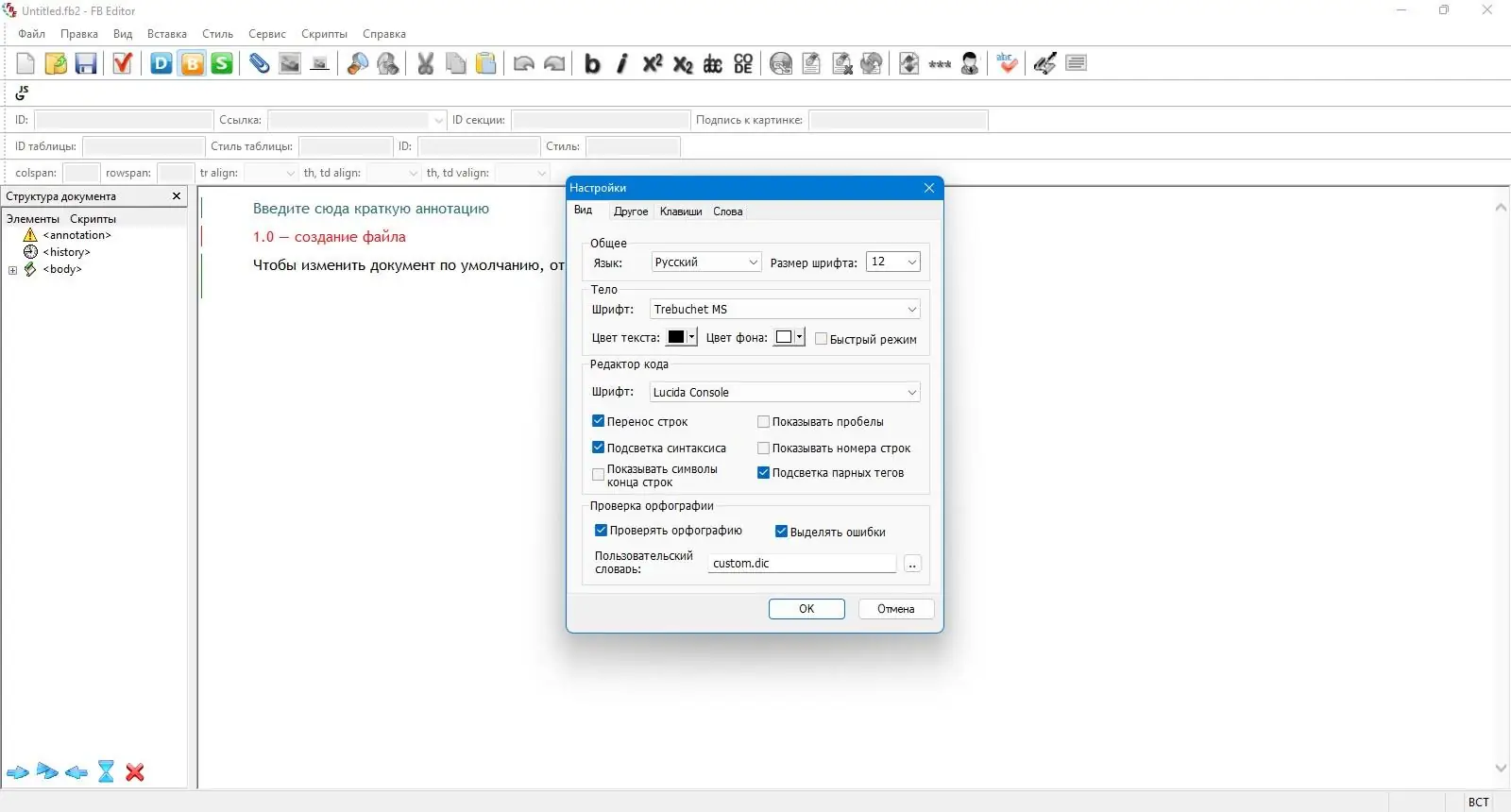Image resolution: width=1511 pixels, height=812 pixels.
Task: Switch to Source view (green S icon)
Action: 222,63
